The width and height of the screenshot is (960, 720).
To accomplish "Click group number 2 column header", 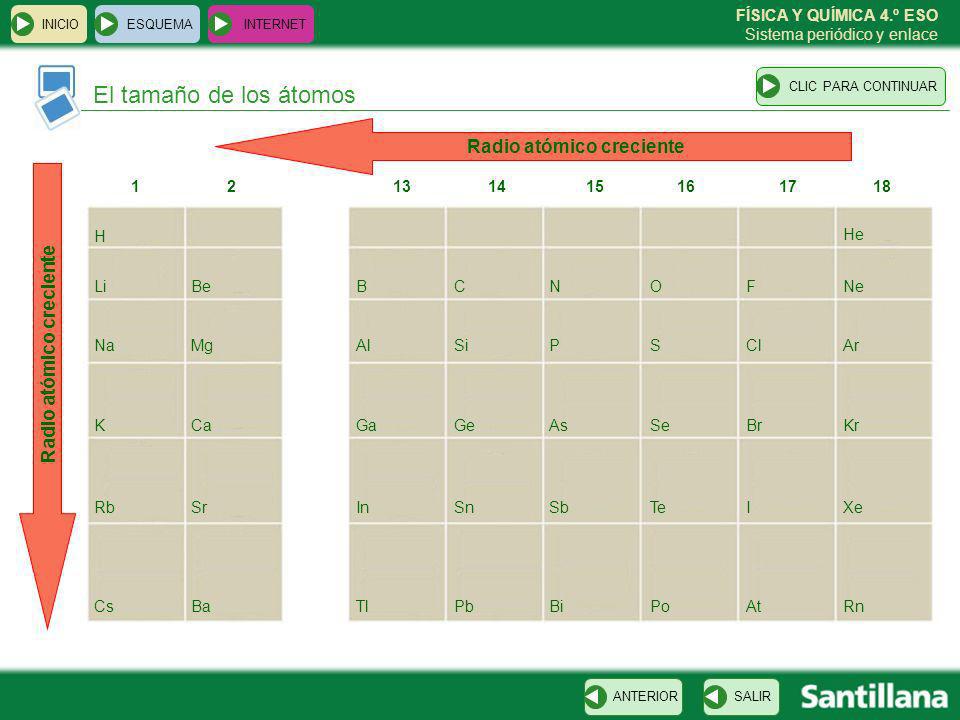I will tap(231, 186).
